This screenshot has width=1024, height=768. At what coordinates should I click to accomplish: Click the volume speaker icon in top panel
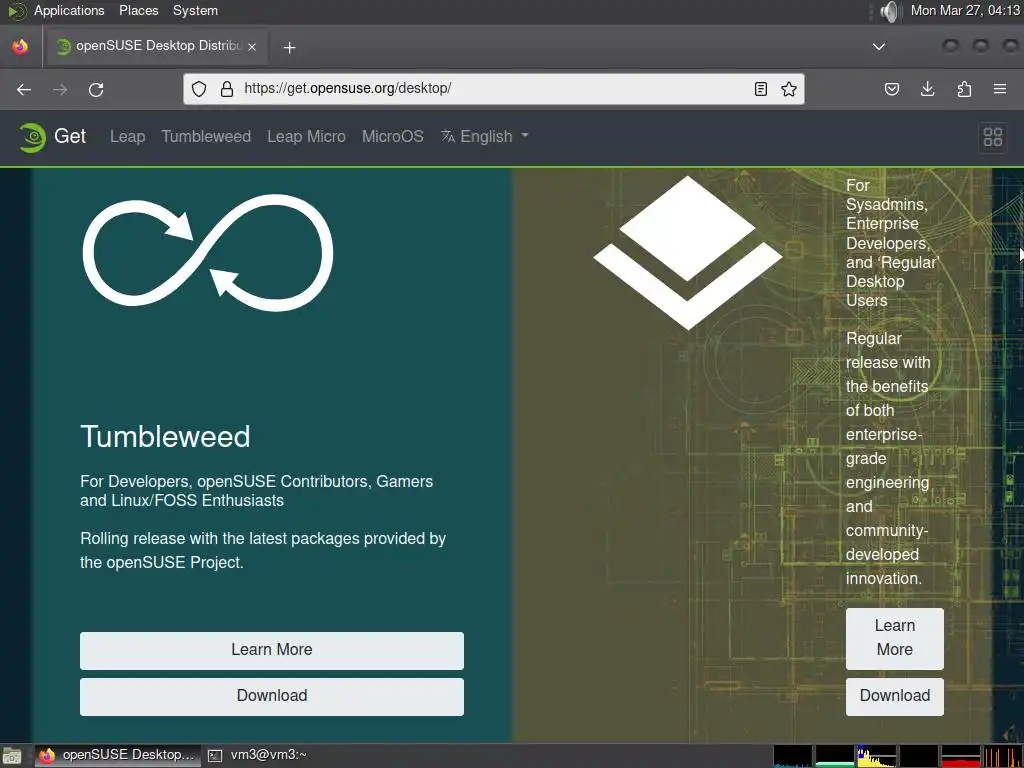(x=889, y=11)
